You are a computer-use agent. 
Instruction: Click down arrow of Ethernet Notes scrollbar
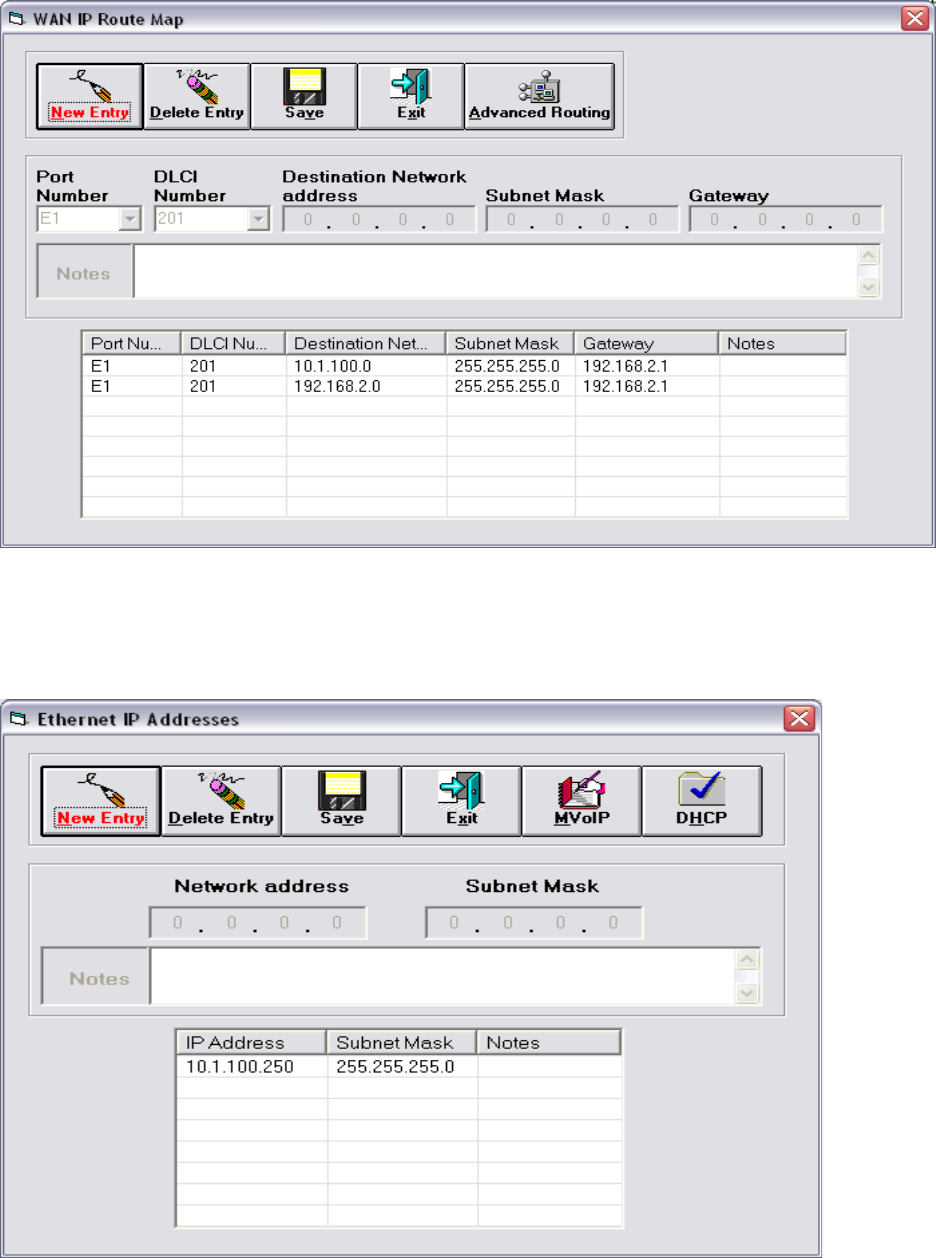[745, 993]
